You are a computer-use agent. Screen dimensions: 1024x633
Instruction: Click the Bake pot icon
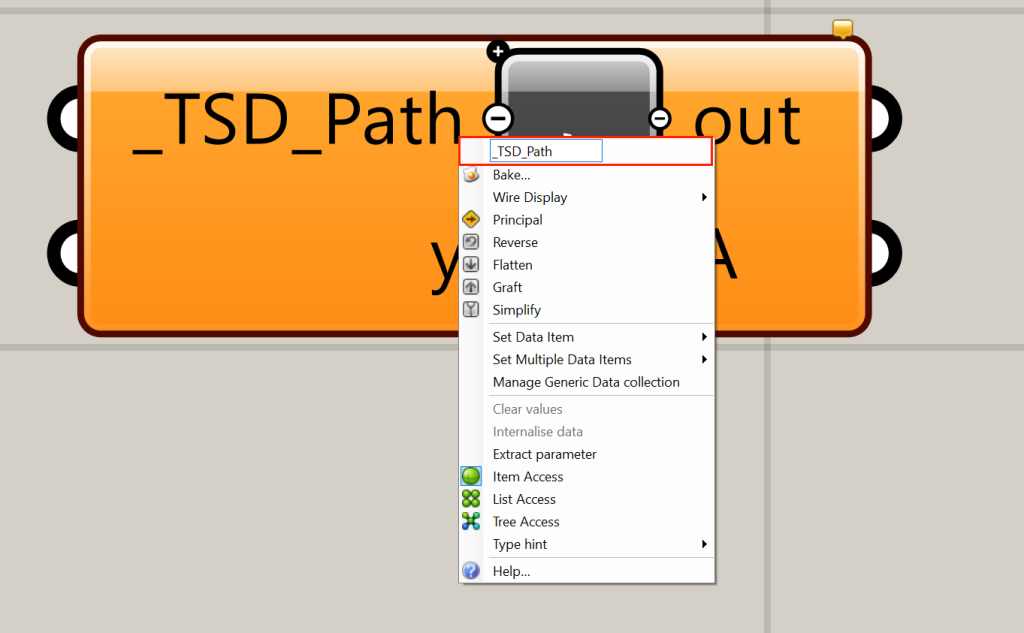[x=471, y=174]
